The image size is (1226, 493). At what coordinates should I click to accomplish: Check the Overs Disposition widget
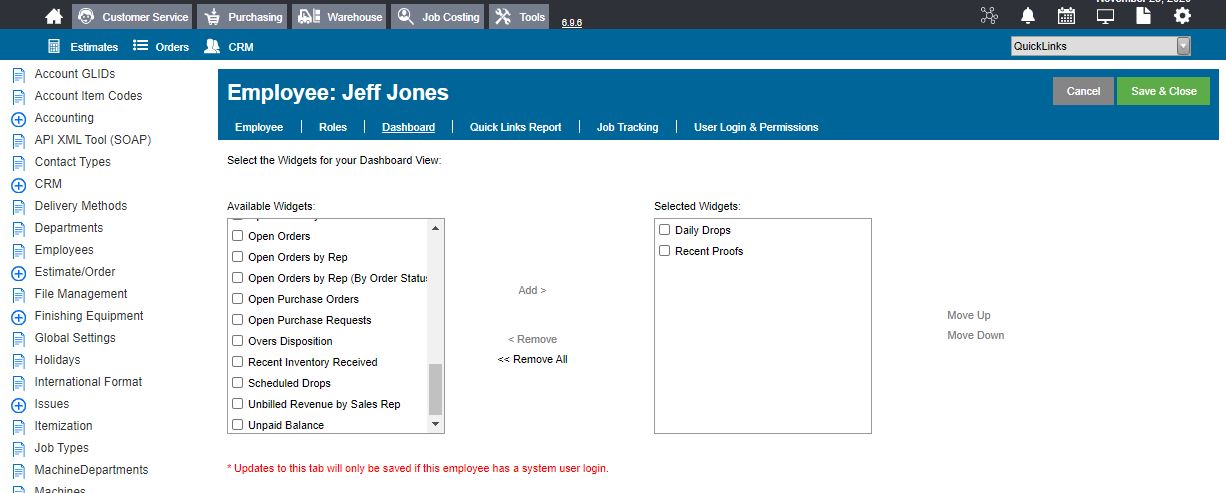coord(238,341)
